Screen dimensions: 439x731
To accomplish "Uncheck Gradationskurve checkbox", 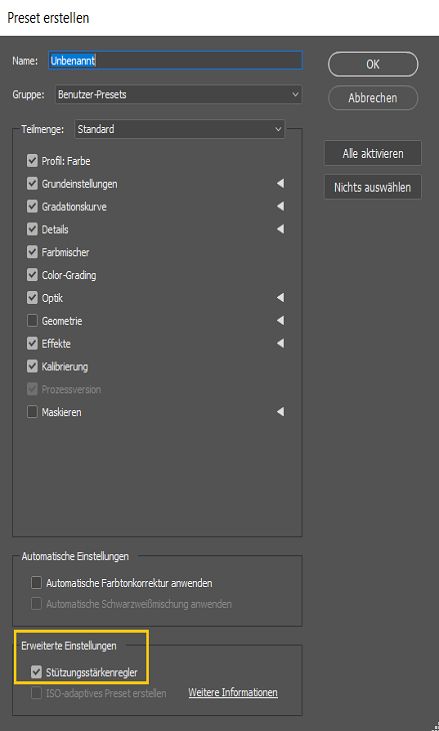I will click(32, 207).
